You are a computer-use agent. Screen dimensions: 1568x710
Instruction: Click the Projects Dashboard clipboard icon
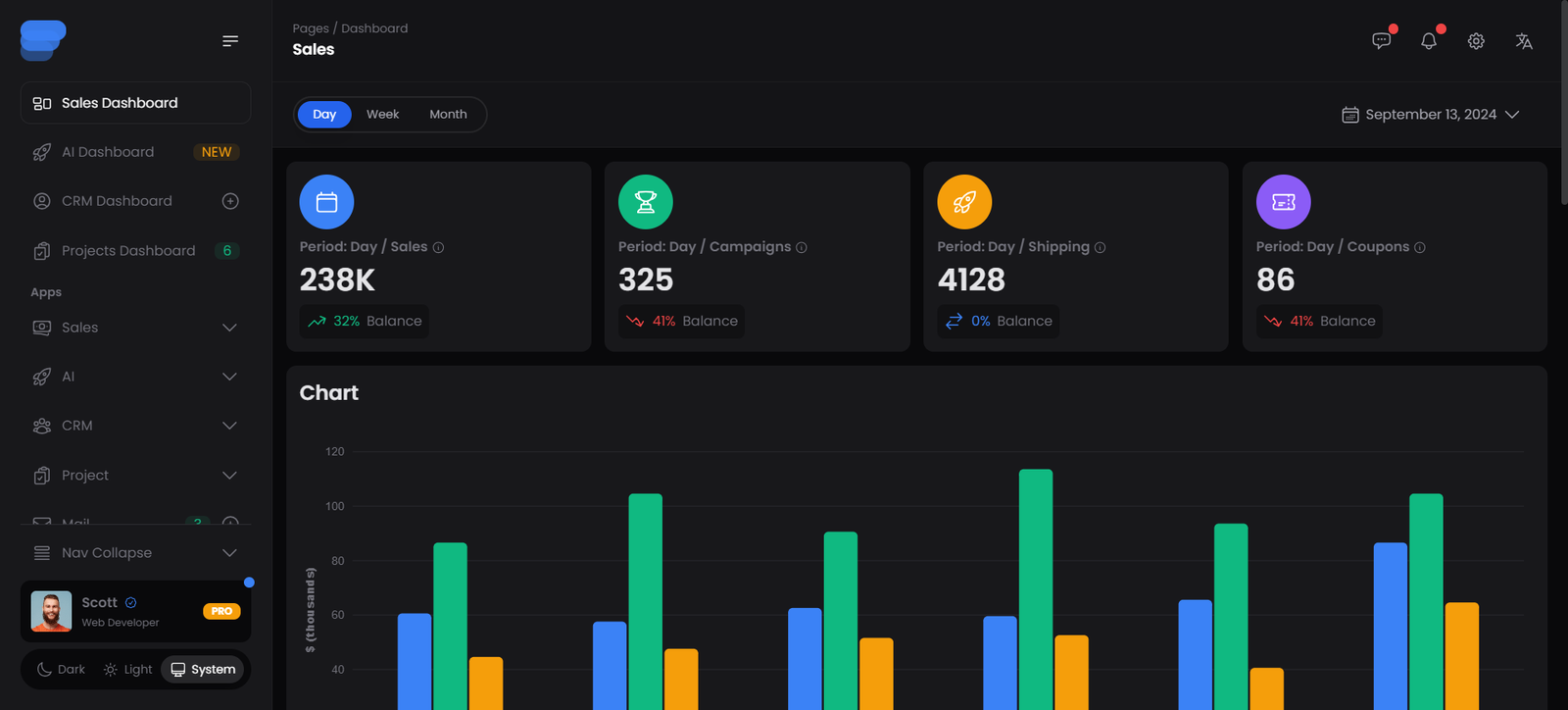point(42,251)
